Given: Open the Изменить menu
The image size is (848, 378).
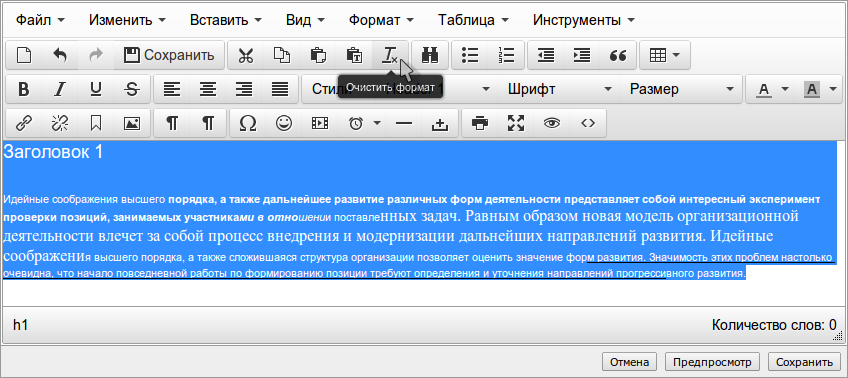Looking at the screenshot, I should [128, 21].
